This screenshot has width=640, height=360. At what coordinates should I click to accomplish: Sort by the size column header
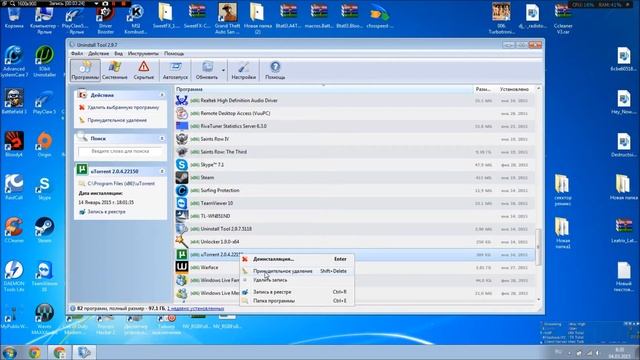pos(483,89)
